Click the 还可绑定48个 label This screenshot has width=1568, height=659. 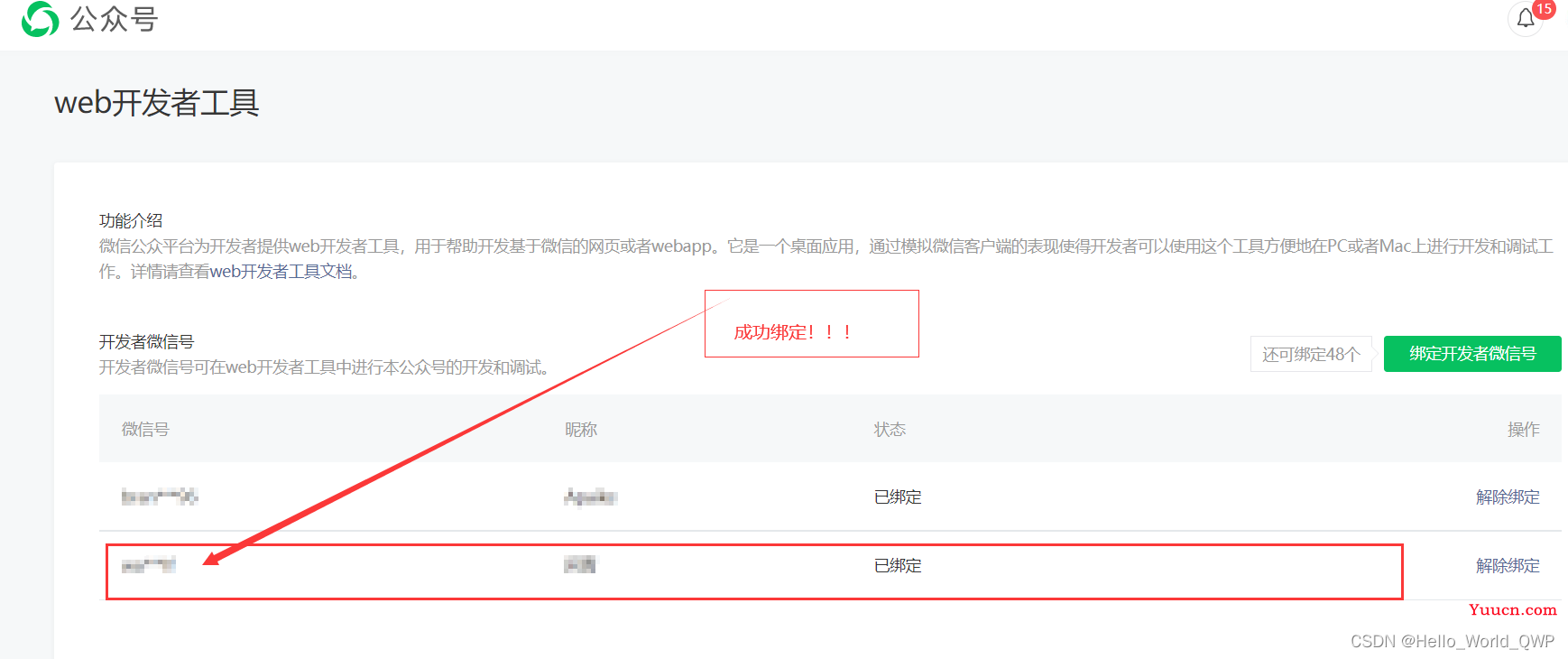pos(1311,354)
